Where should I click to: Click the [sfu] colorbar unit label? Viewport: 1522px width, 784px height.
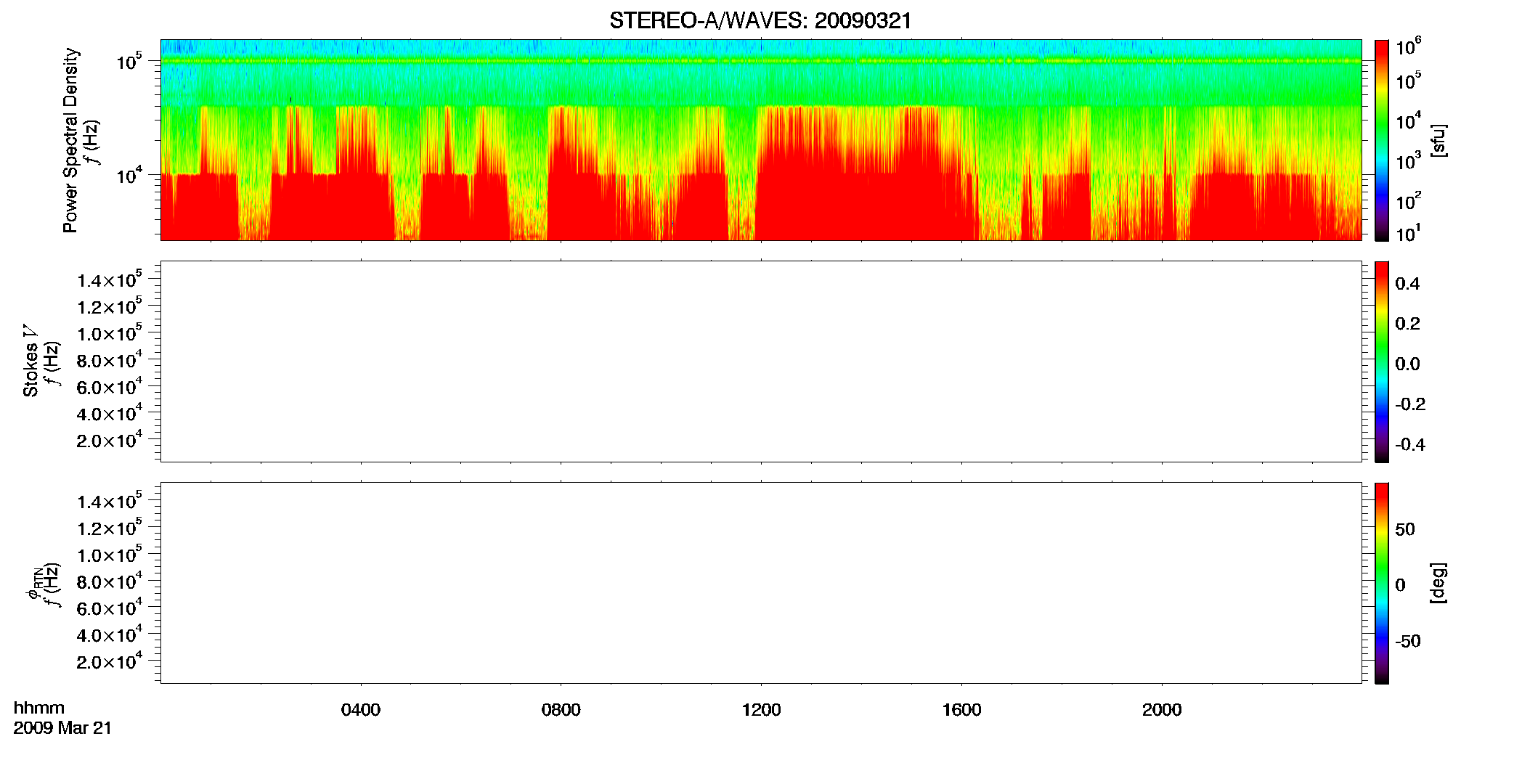(1438, 140)
